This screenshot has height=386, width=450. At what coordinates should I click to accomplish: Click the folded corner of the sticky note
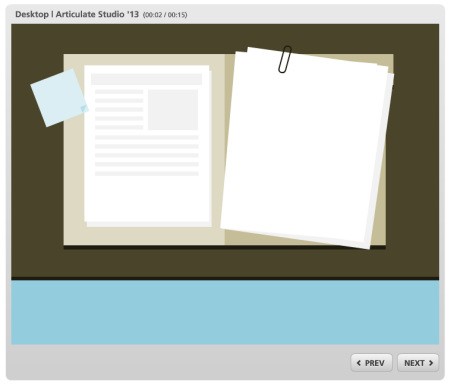click(85, 108)
